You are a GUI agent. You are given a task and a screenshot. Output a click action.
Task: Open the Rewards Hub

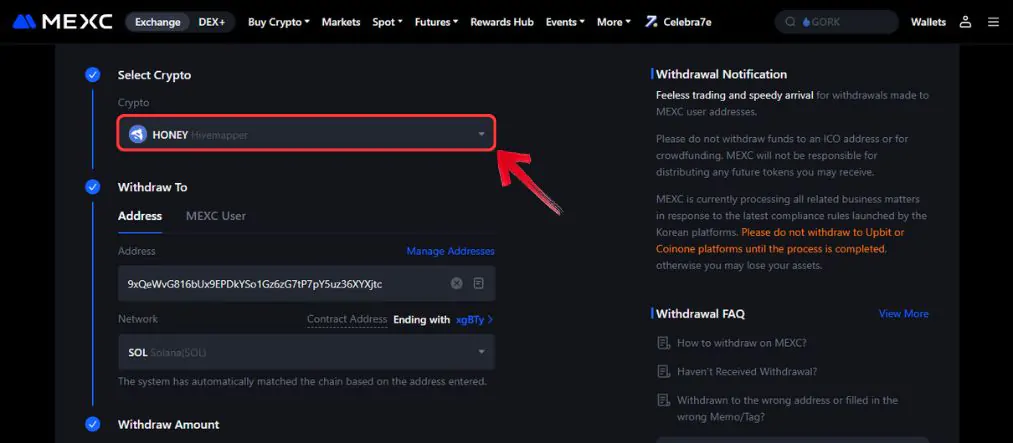click(x=502, y=22)
